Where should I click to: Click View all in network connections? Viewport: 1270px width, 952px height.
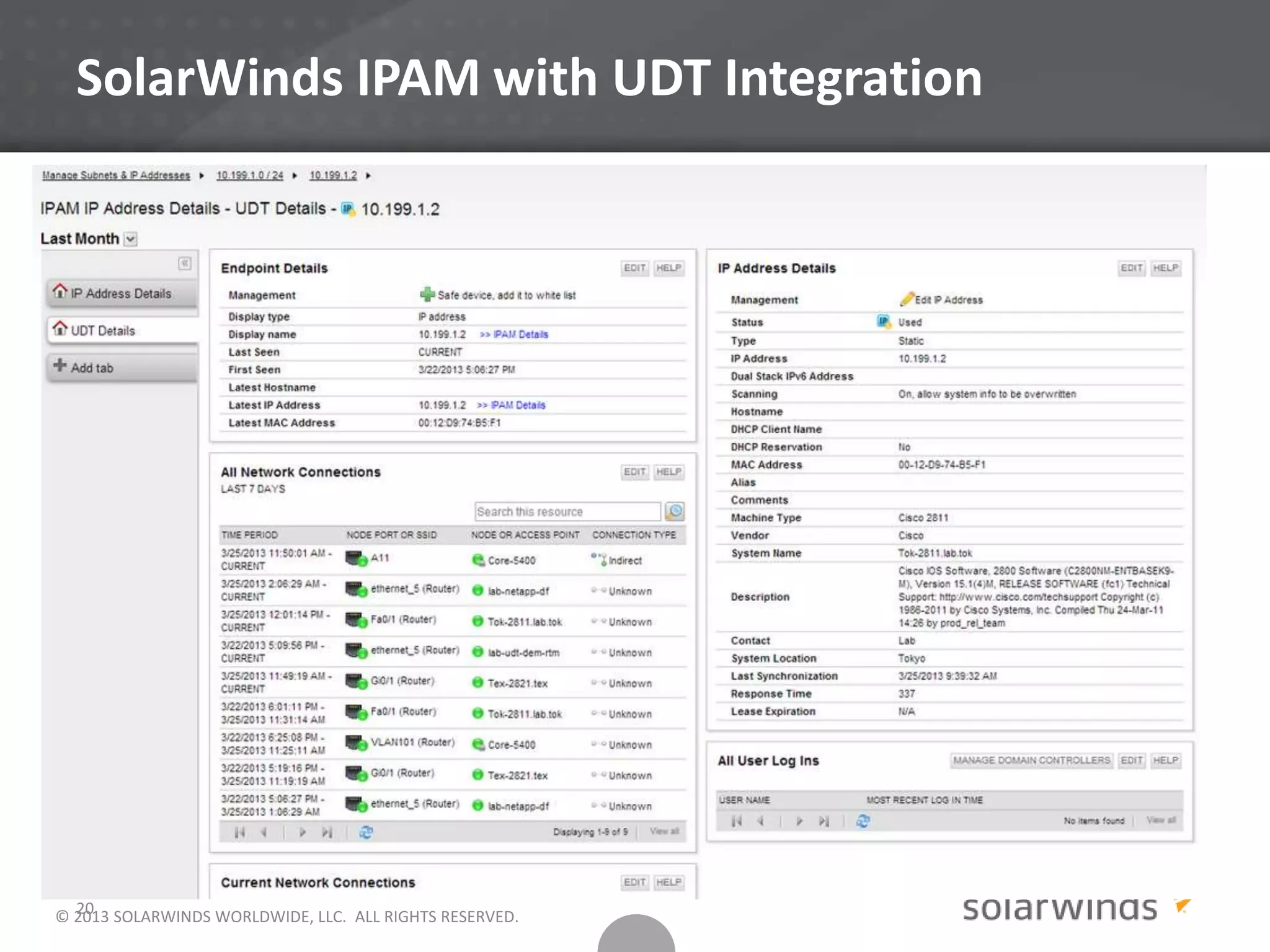click(x=664, y=832)
